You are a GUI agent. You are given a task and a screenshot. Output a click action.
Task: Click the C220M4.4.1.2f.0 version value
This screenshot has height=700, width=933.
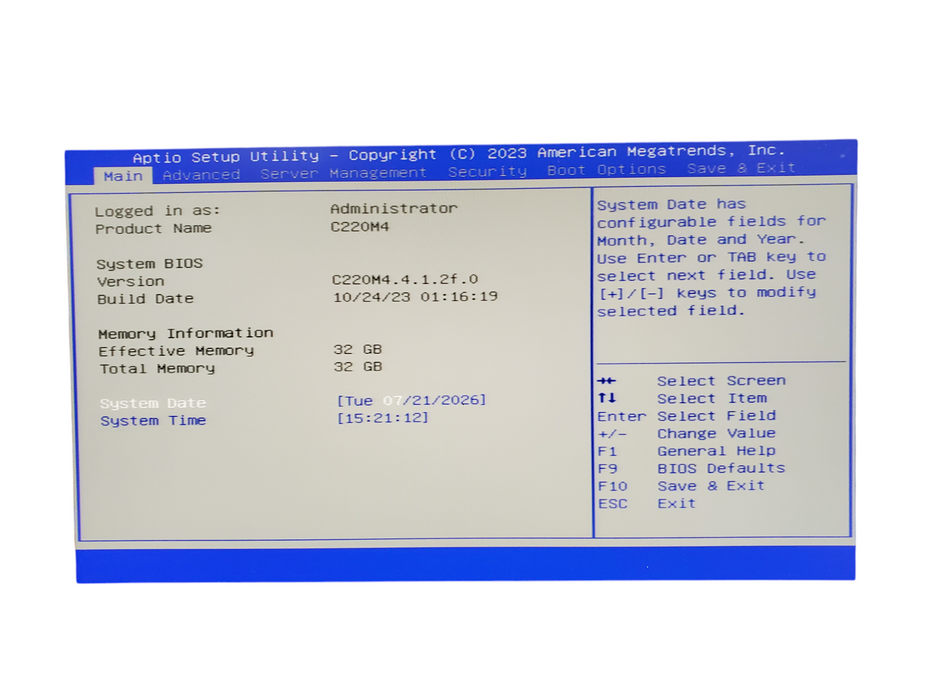pos(405,279)
